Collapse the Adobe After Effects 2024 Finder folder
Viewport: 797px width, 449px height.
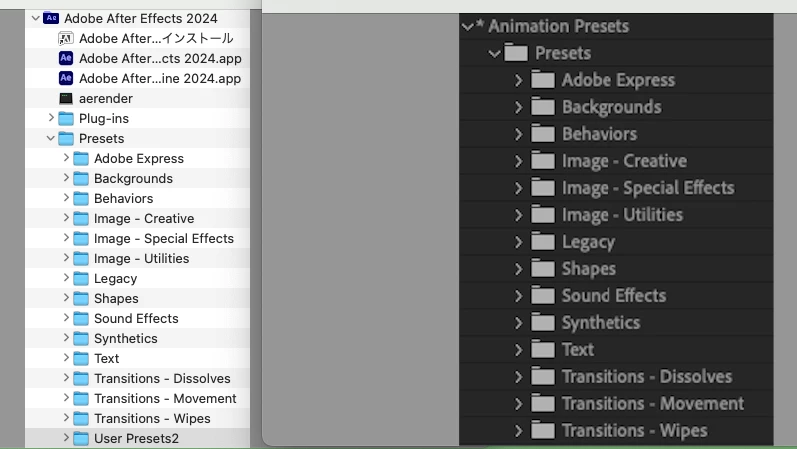tap(36, 18)
